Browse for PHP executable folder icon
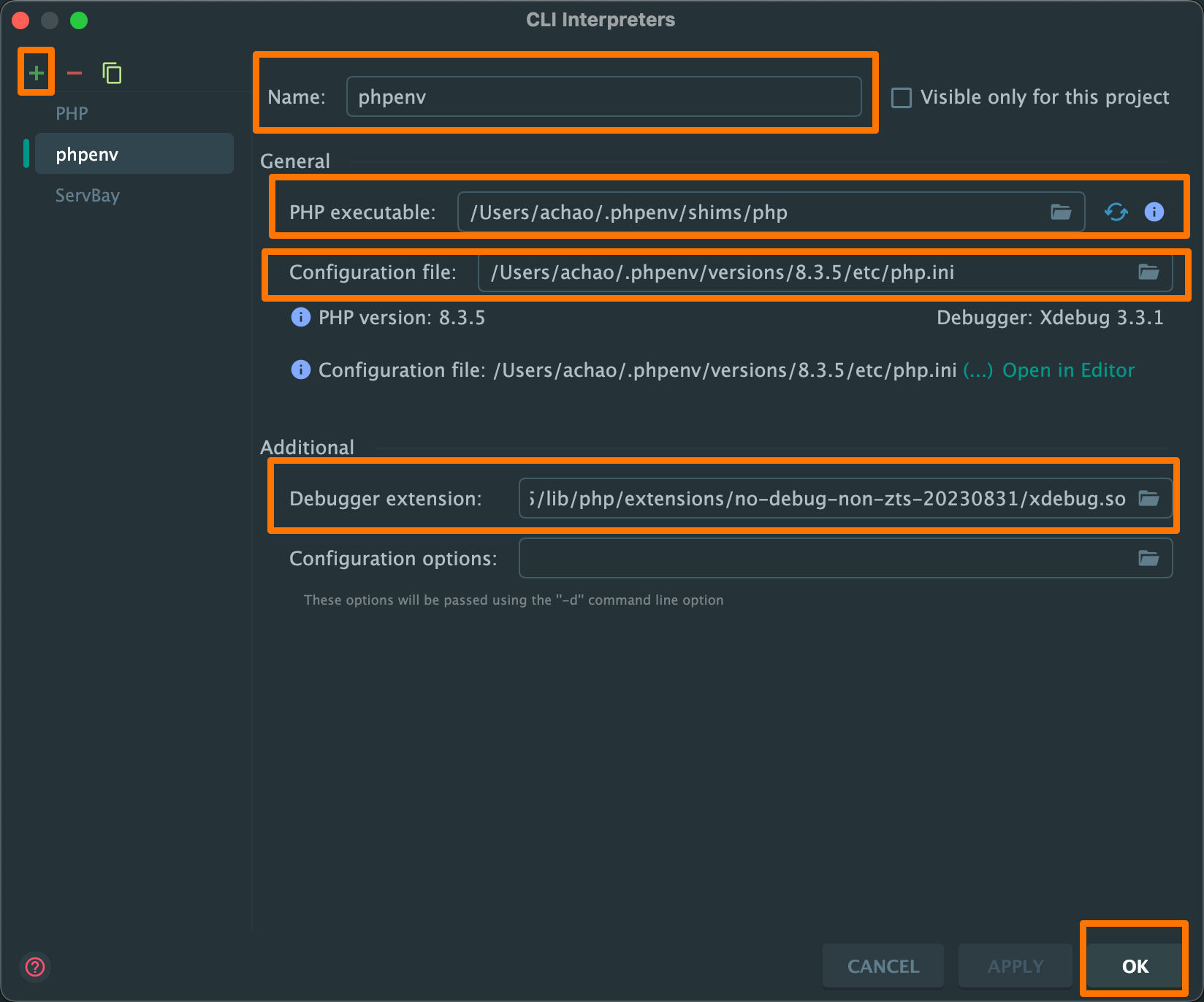 click(1061, 213)
